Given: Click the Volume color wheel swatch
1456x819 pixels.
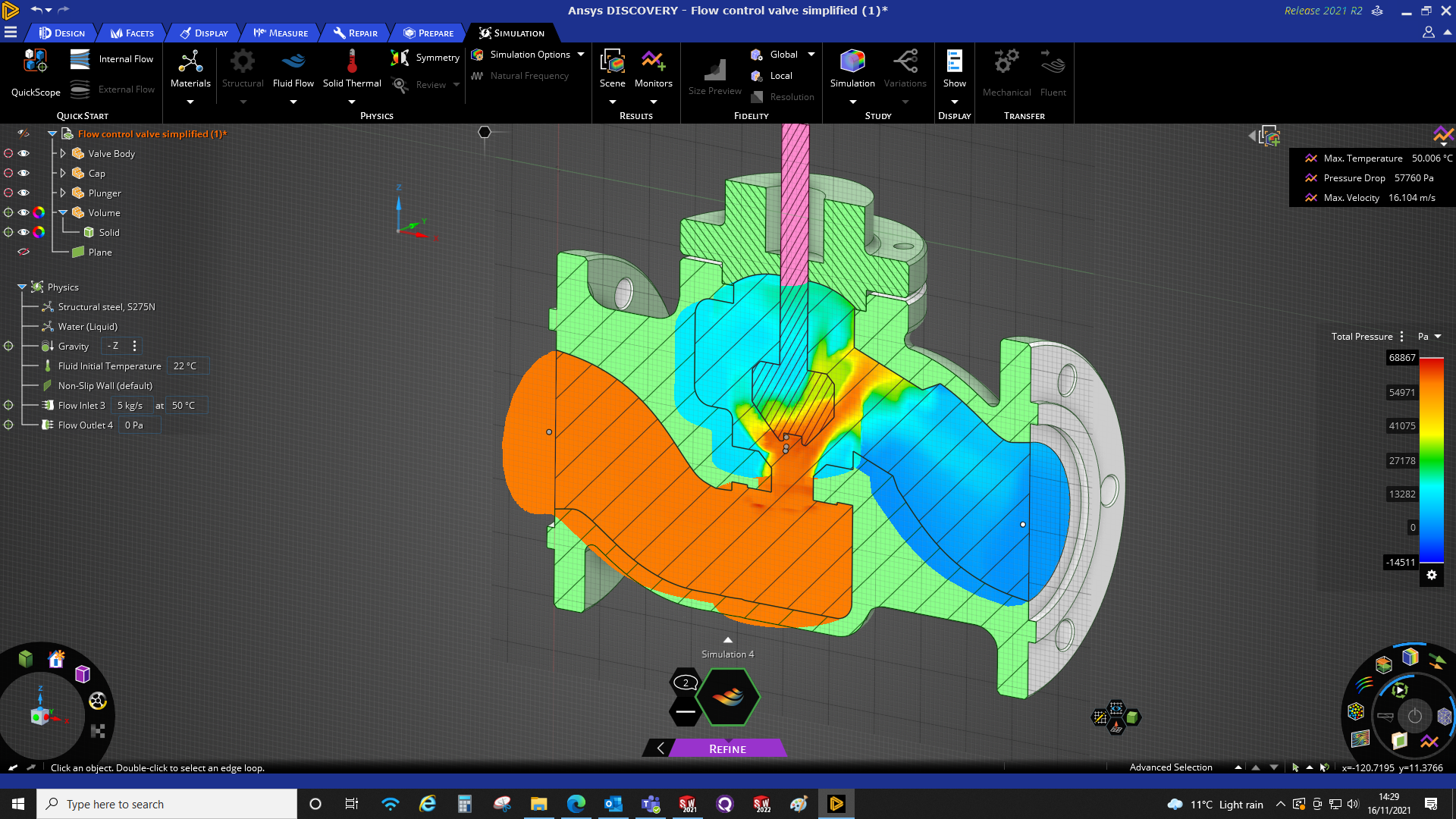Looking at the screenshot, I should point(39,212).
